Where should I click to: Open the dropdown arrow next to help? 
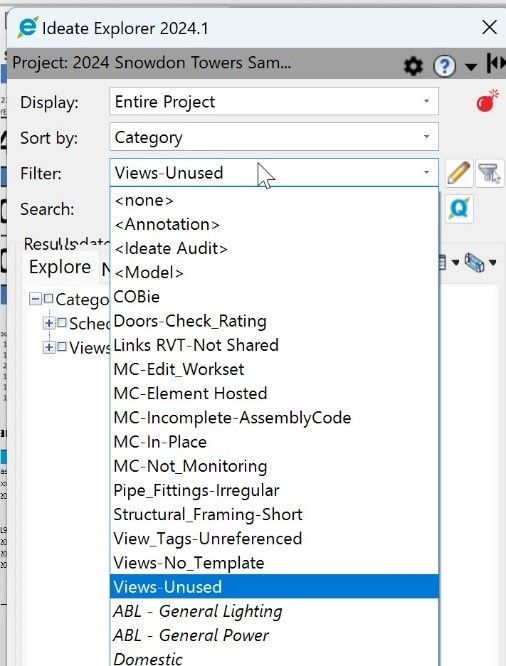click(x=470, y=67)
